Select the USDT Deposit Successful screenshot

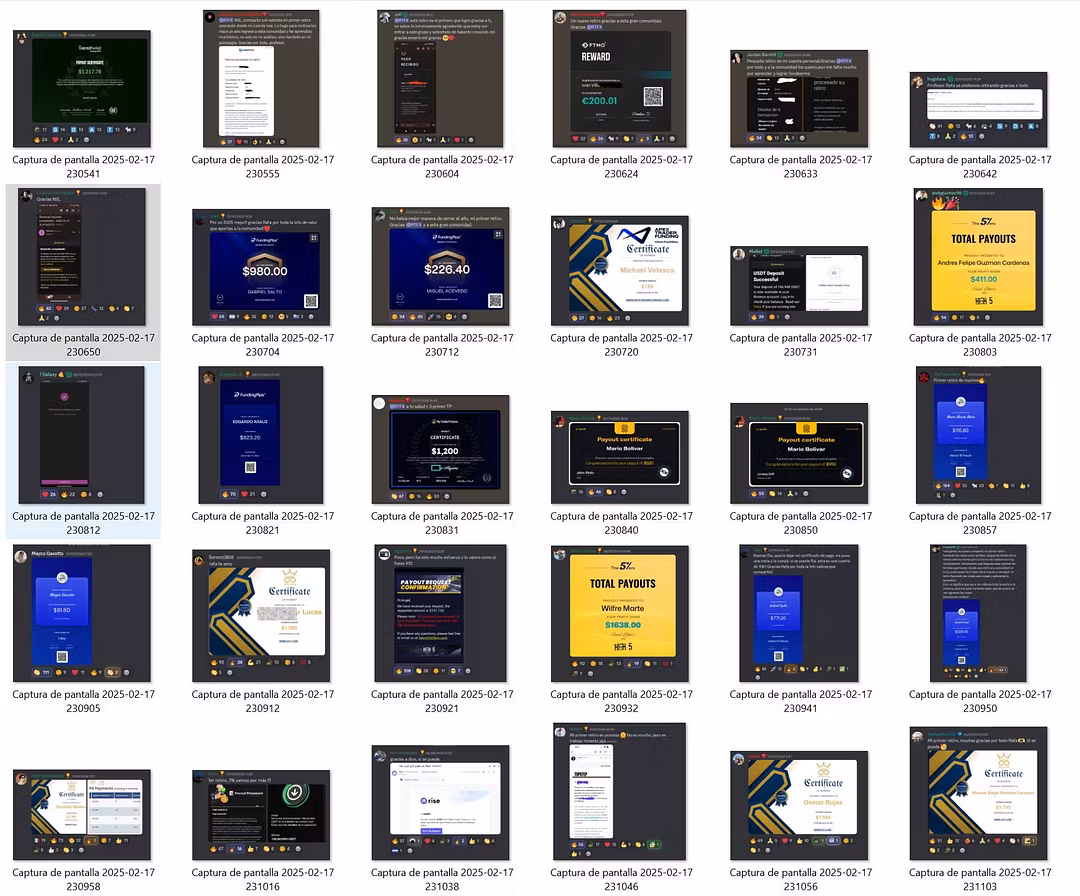(x=798, y=285)
